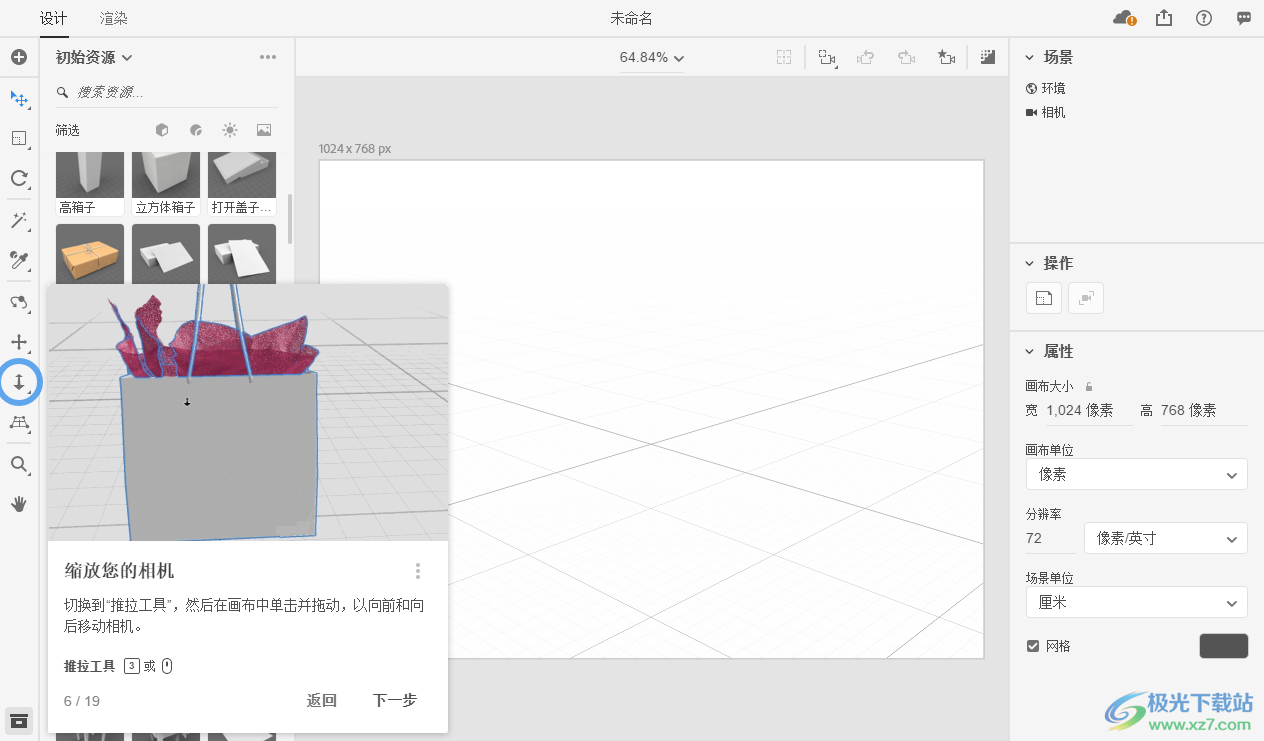Click the add camera bookmark star icon
The width and height of the screenshot is (1264, 741).
[946, 58]
